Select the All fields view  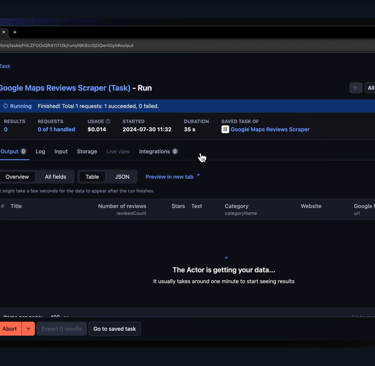click(x=55, y=177)
